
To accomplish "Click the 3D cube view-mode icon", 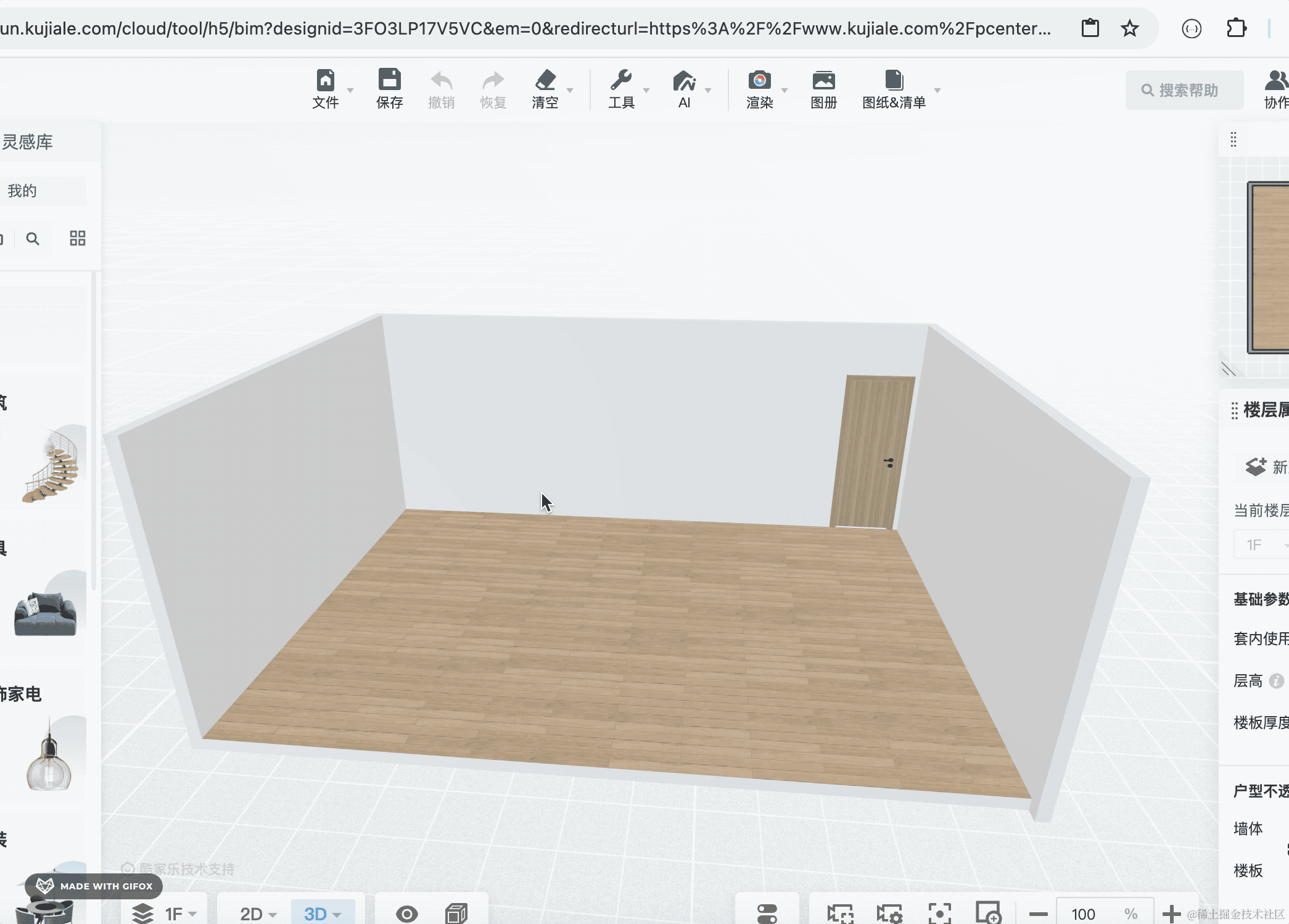I will (456, 914).
